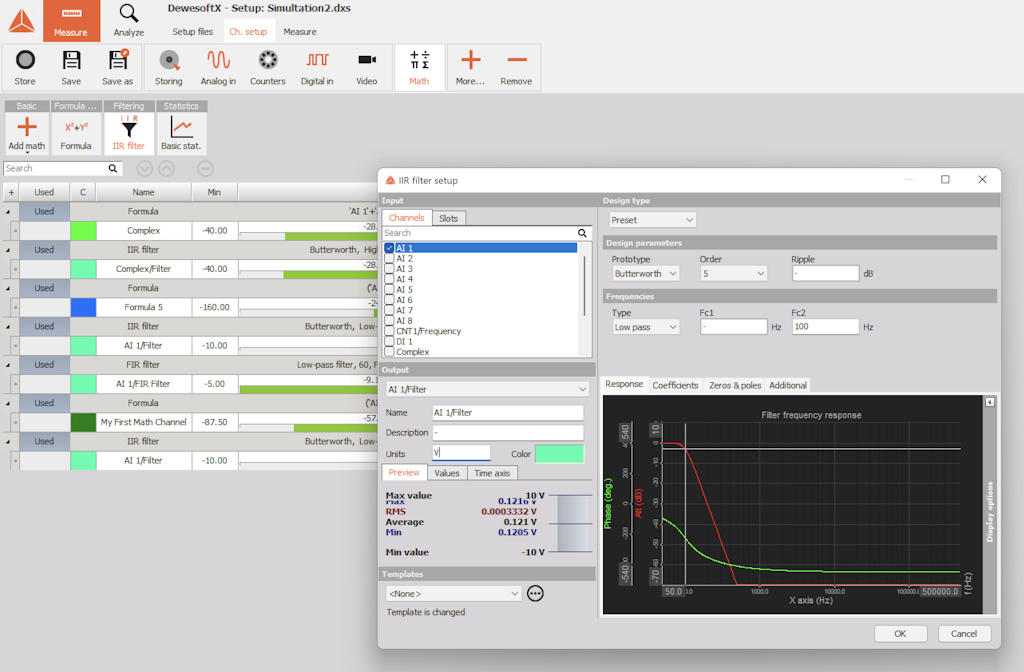Viewport: 1024px width, 672px height.
Task: Open the filter Order dropdown
Action: pyautogui.click(x=733, y=274)
